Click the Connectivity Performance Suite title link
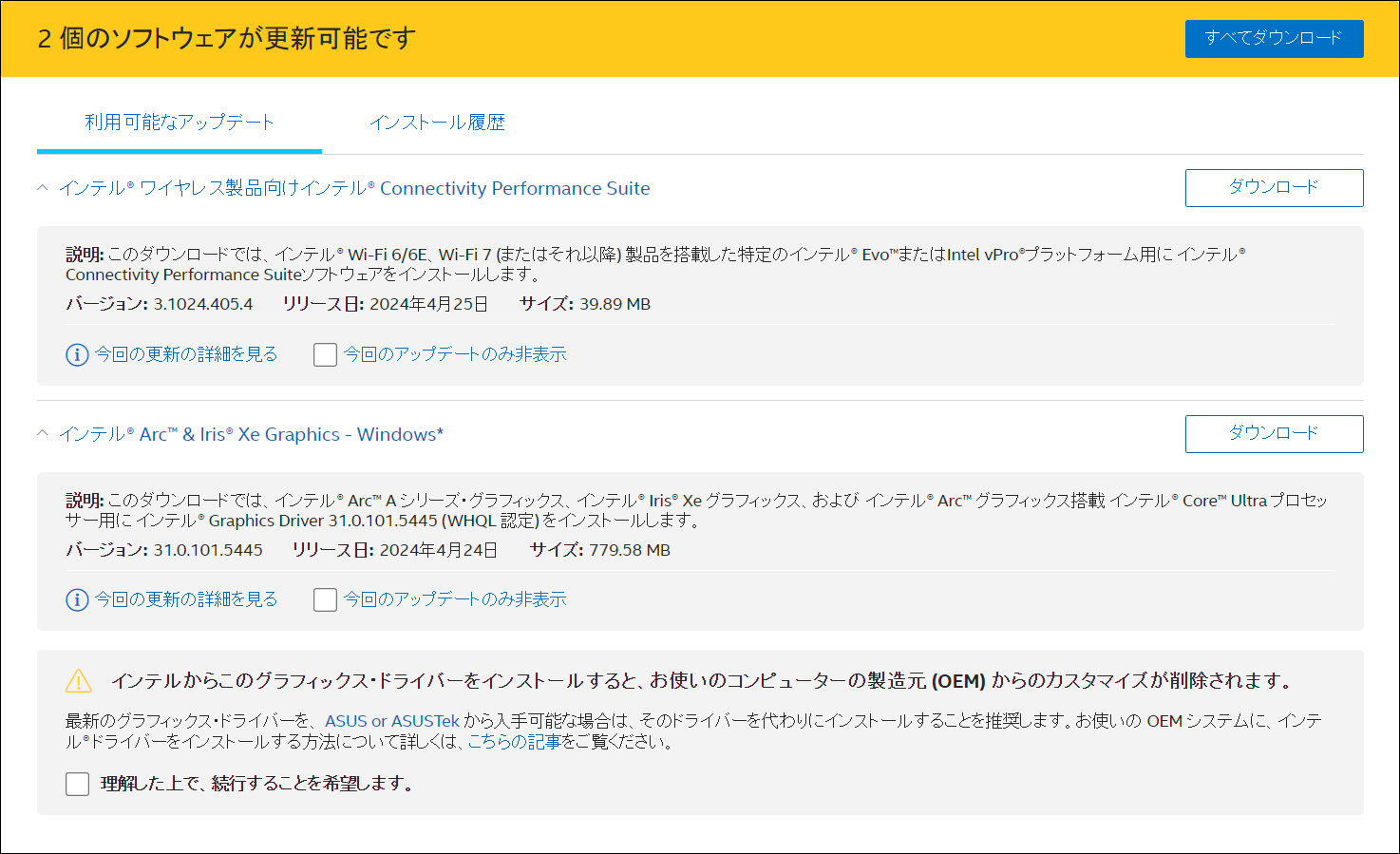 (x=354, y=188)
